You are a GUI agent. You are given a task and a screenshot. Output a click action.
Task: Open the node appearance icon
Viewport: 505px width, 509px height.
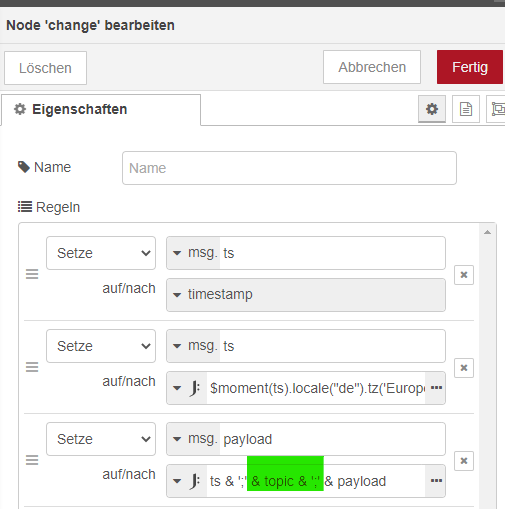498,109
